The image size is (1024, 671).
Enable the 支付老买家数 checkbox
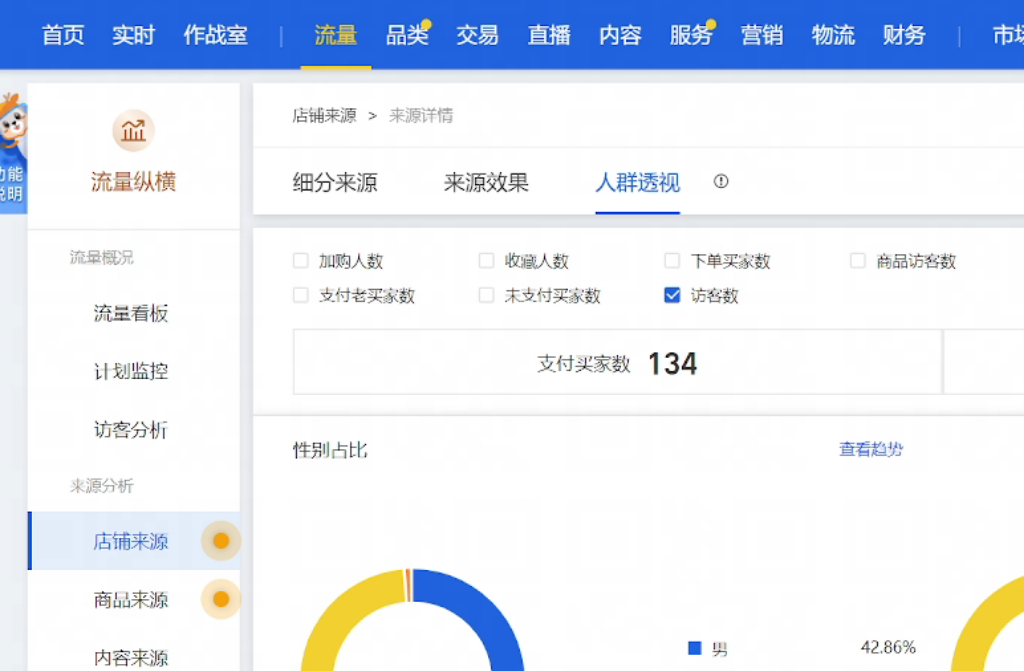click(300, 295)
